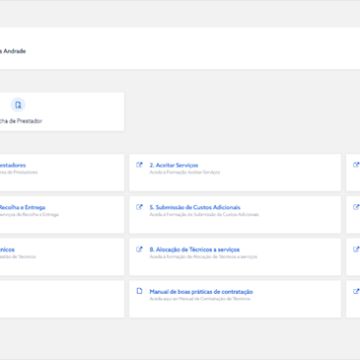This screenshot has height=360, width=360.
Task: Click the cut-off external-link icon in the card after 5. Submissão de Custos
Action: (x=356, y=207)
